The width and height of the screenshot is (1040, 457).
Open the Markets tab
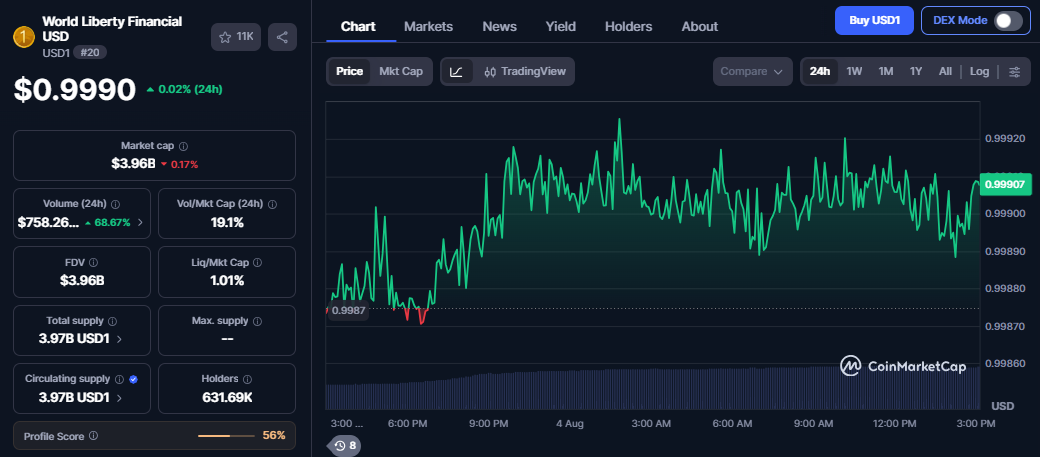click(x=428, y=27)
